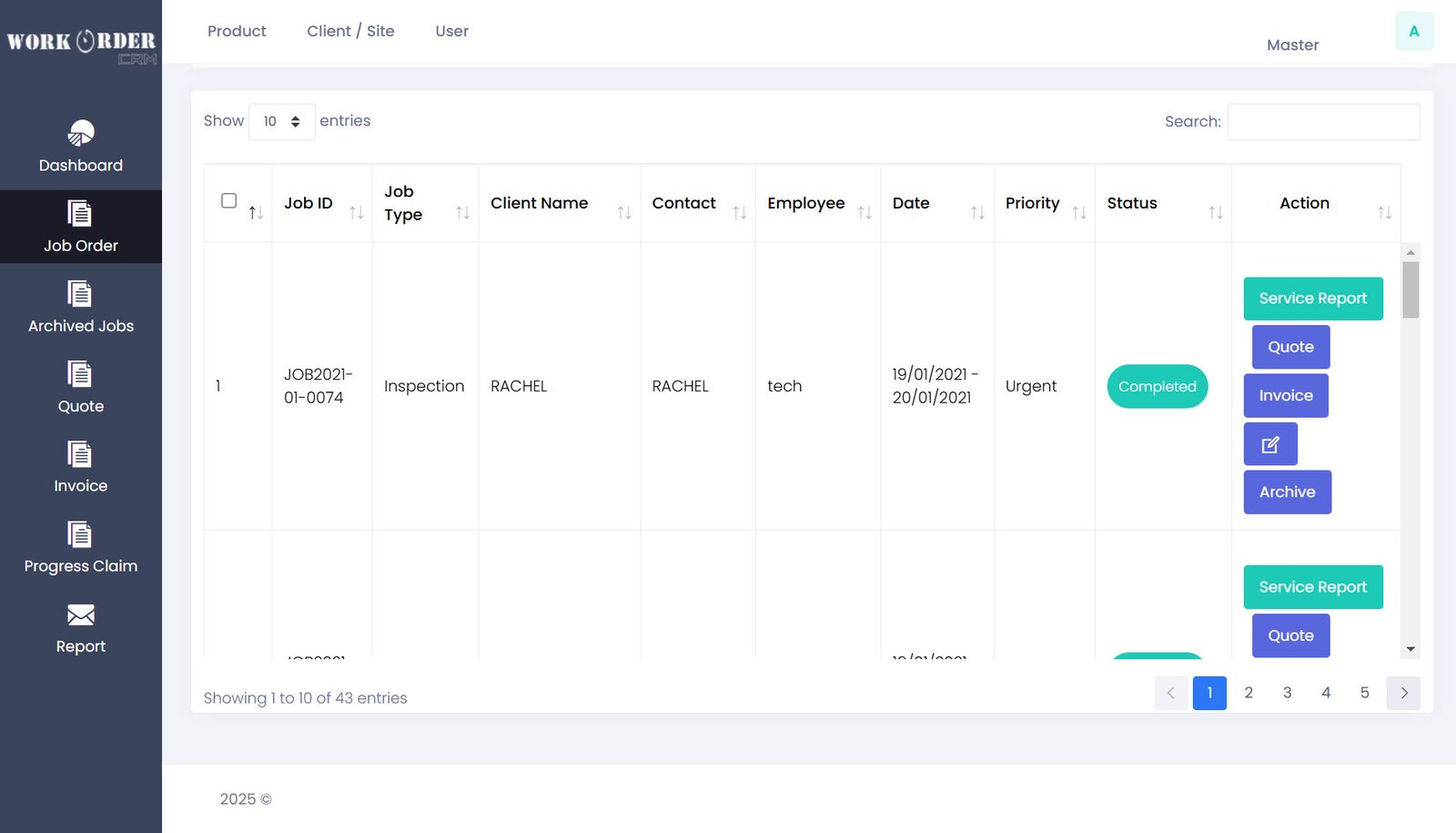The height and width of the screenshot is (833, 1456).
Task: Sort by Client Name column arrows
Action: (624, 212)
